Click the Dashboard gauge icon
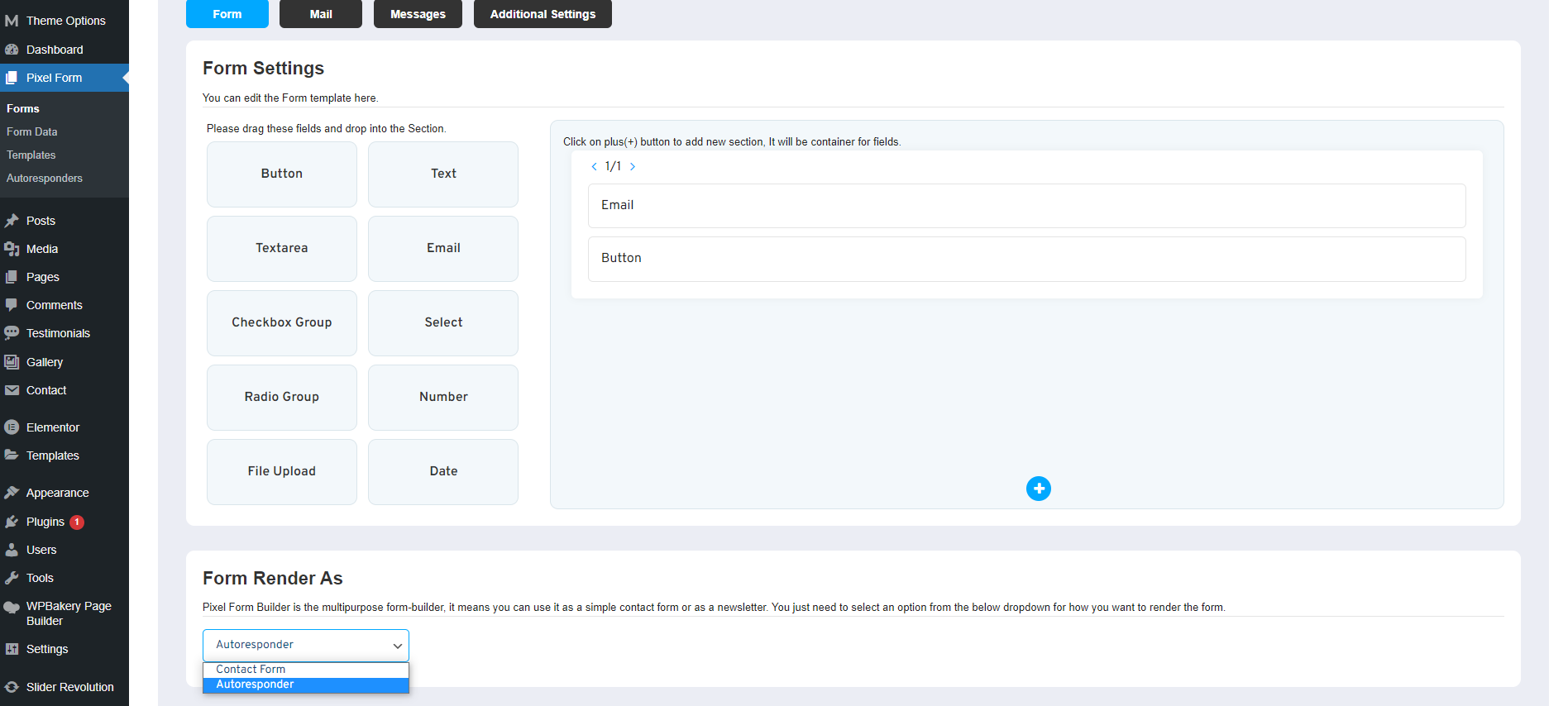1568x706 pixels. click(12, 50)
